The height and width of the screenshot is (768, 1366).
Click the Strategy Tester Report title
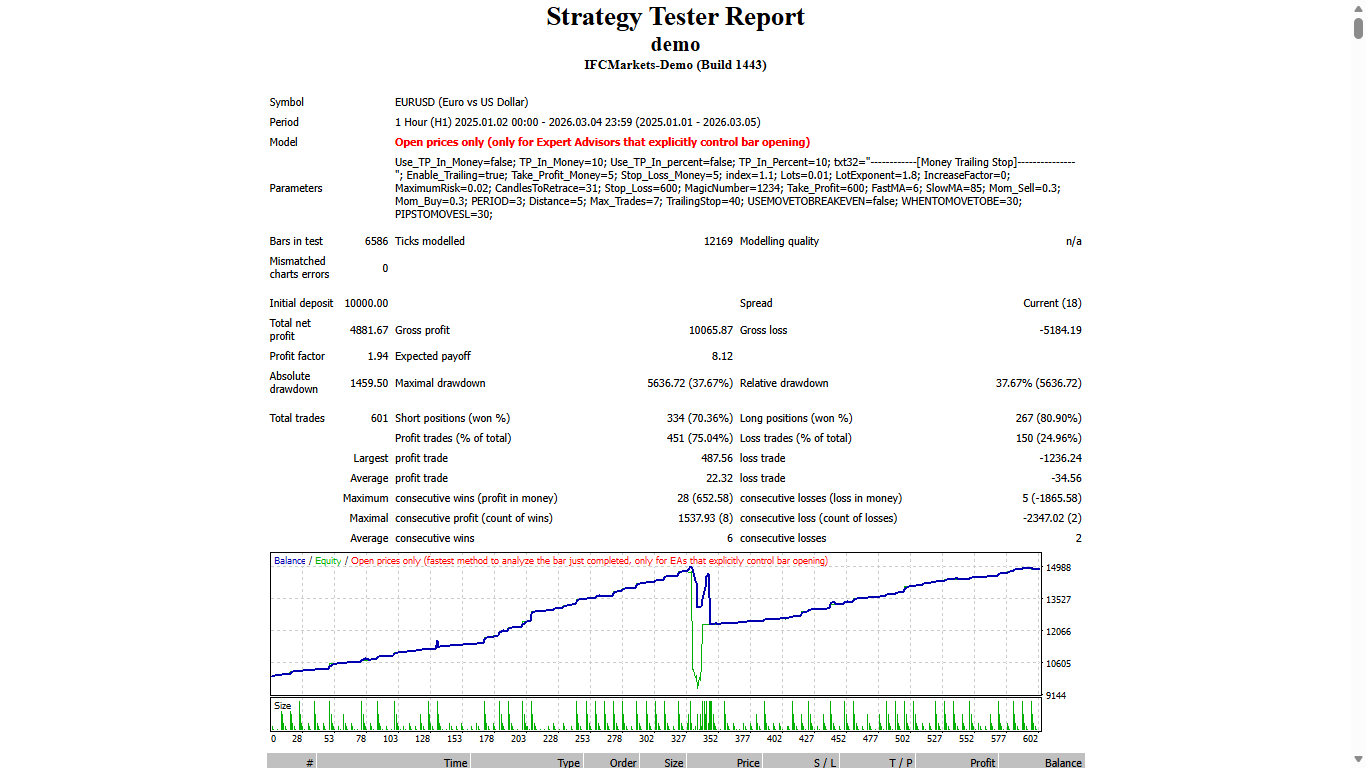675,17
